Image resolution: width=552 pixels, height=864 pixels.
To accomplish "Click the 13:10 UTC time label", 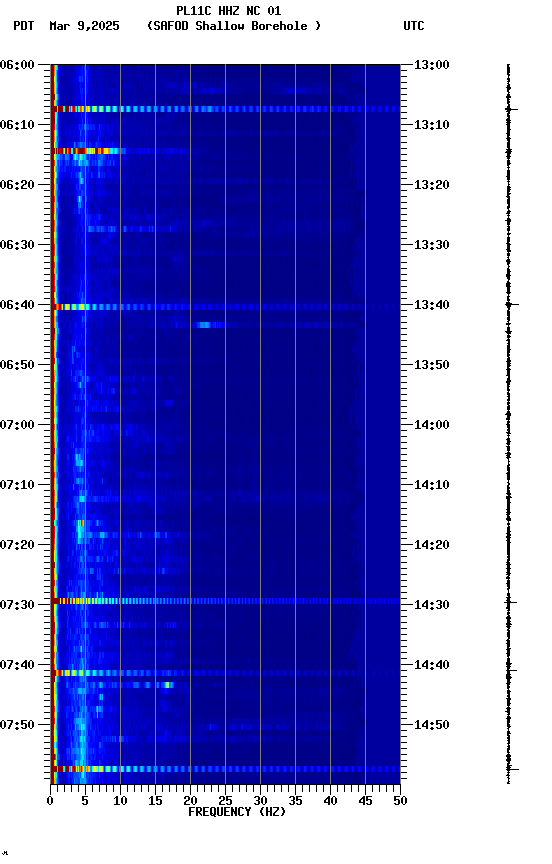I will [432, 125].
